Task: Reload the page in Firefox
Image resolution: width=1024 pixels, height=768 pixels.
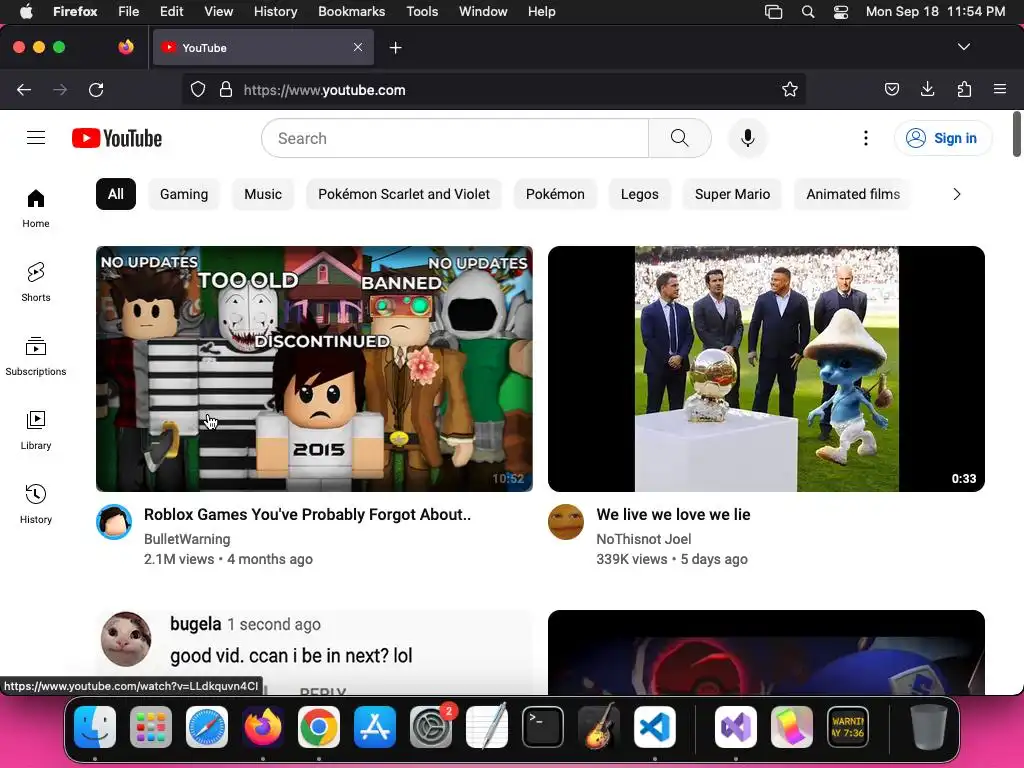Action: (x=96, y=89)
